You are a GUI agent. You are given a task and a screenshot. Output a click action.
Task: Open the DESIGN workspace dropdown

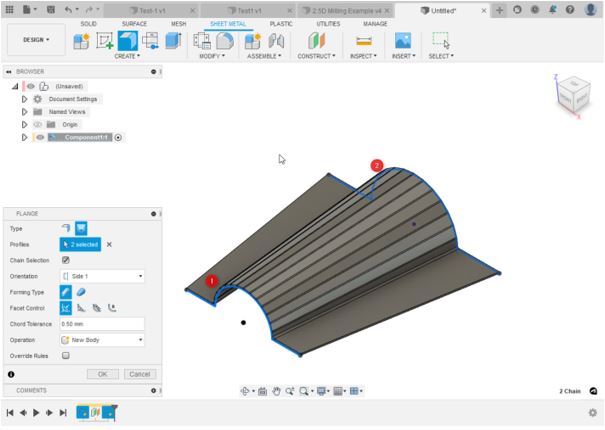point(36,40)
